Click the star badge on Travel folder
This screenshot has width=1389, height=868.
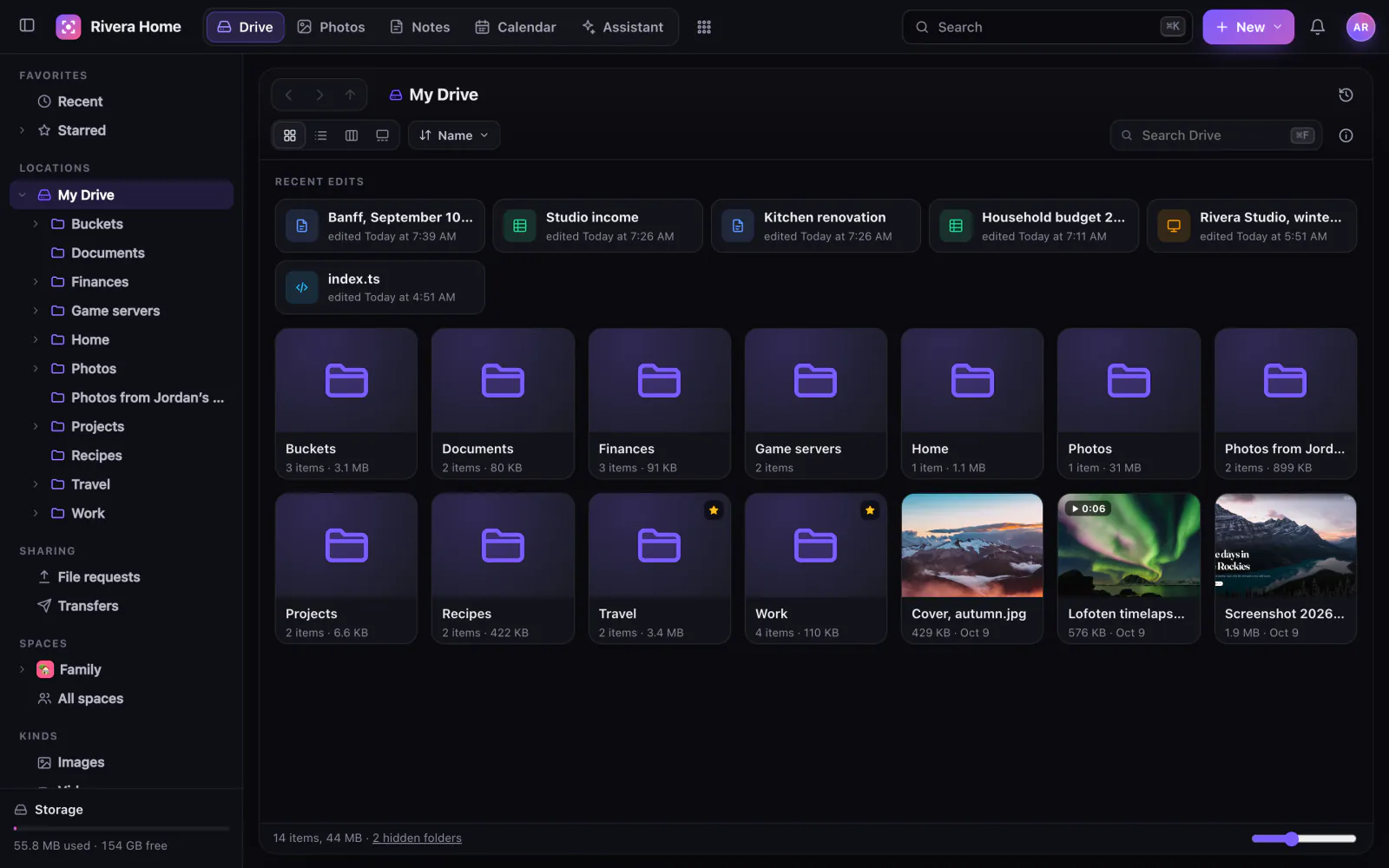(x=714, y=510)
